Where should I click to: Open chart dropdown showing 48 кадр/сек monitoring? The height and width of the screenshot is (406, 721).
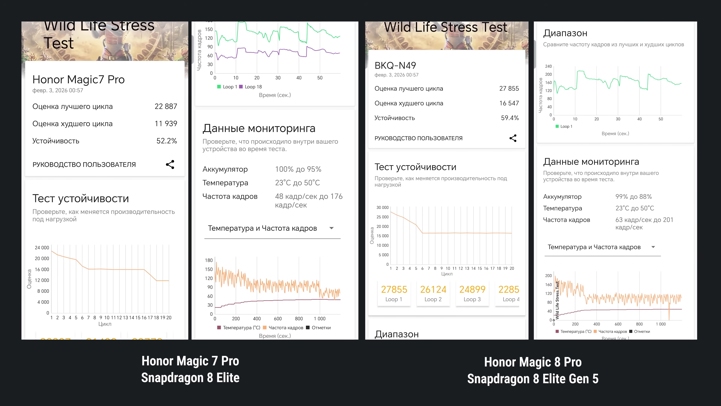point(272,229)
